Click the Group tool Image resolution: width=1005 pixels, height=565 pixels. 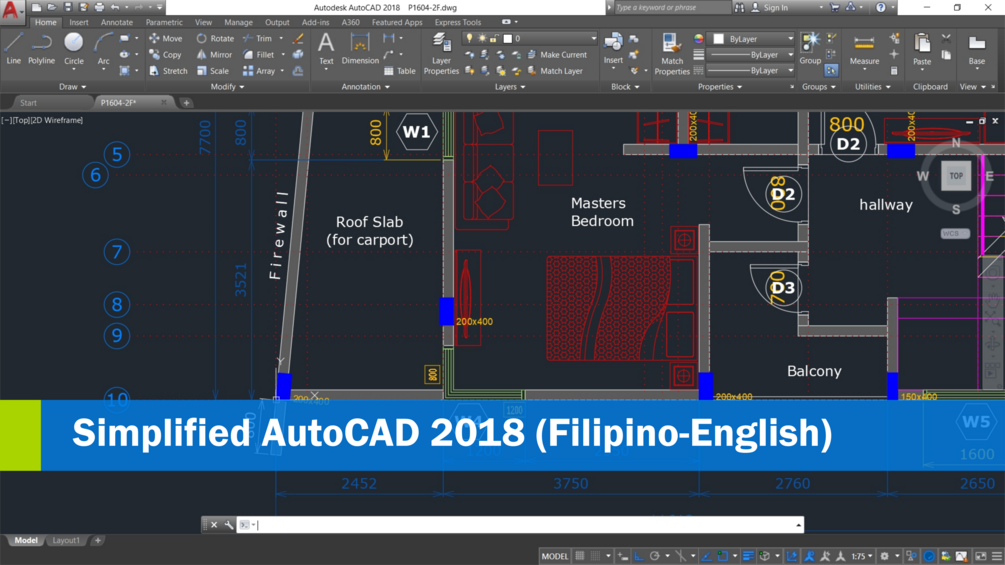[810, 49]
